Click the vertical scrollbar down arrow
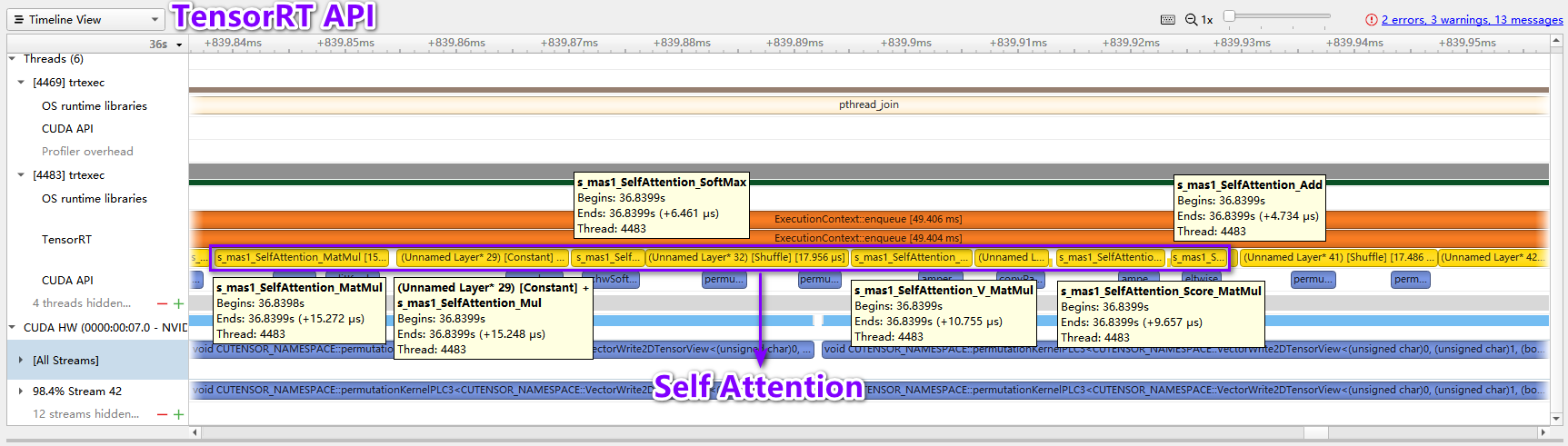This screenshot has width=1568, height=446. point(1558,420)
